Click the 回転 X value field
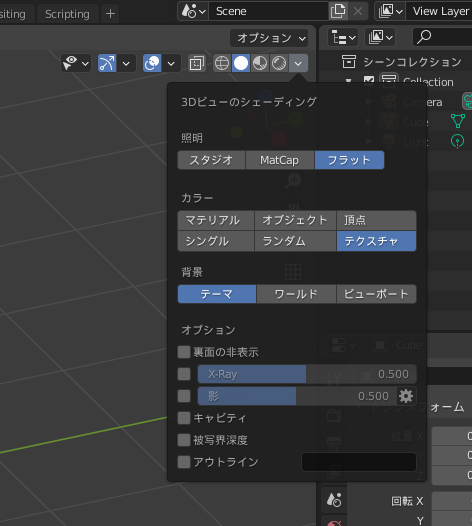472x526 pixels. [x=452, y=501]
